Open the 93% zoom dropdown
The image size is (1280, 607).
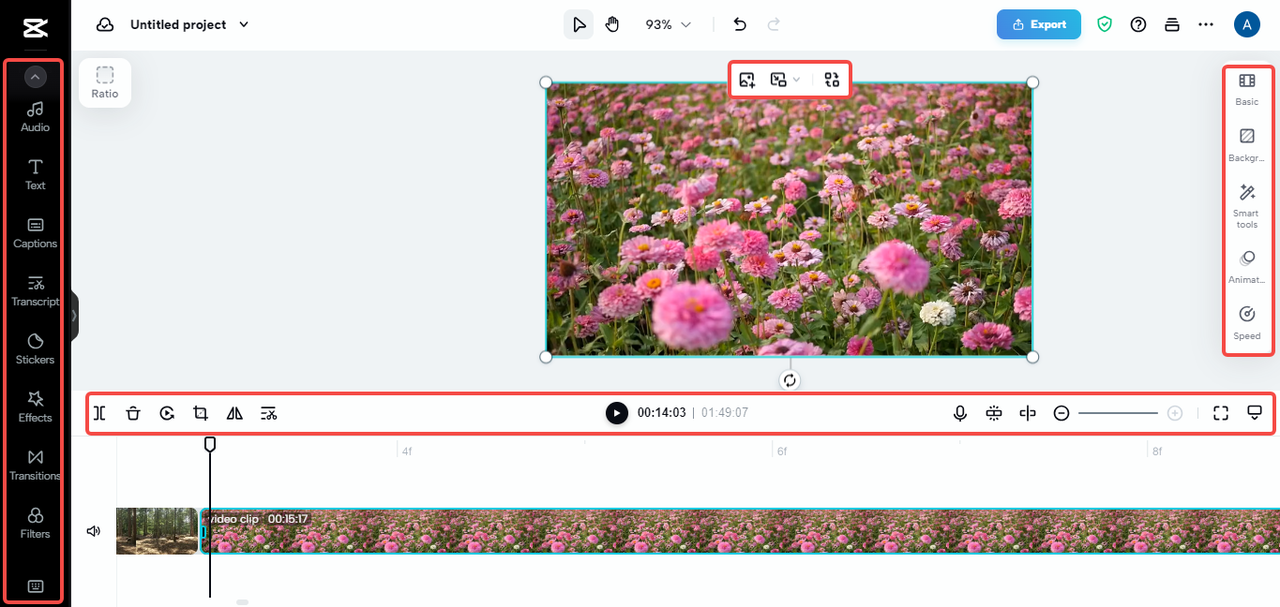(668, 25)
